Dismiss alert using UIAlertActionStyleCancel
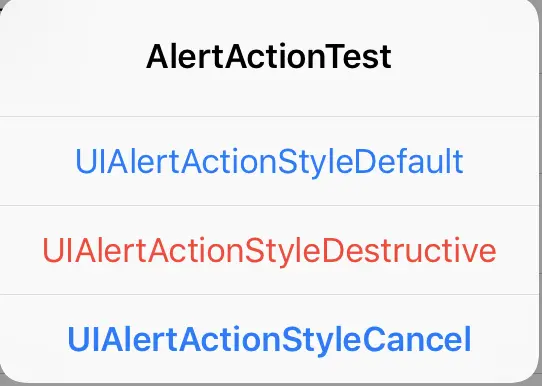This screenshot has width=542, height=386. coord(269,339)
